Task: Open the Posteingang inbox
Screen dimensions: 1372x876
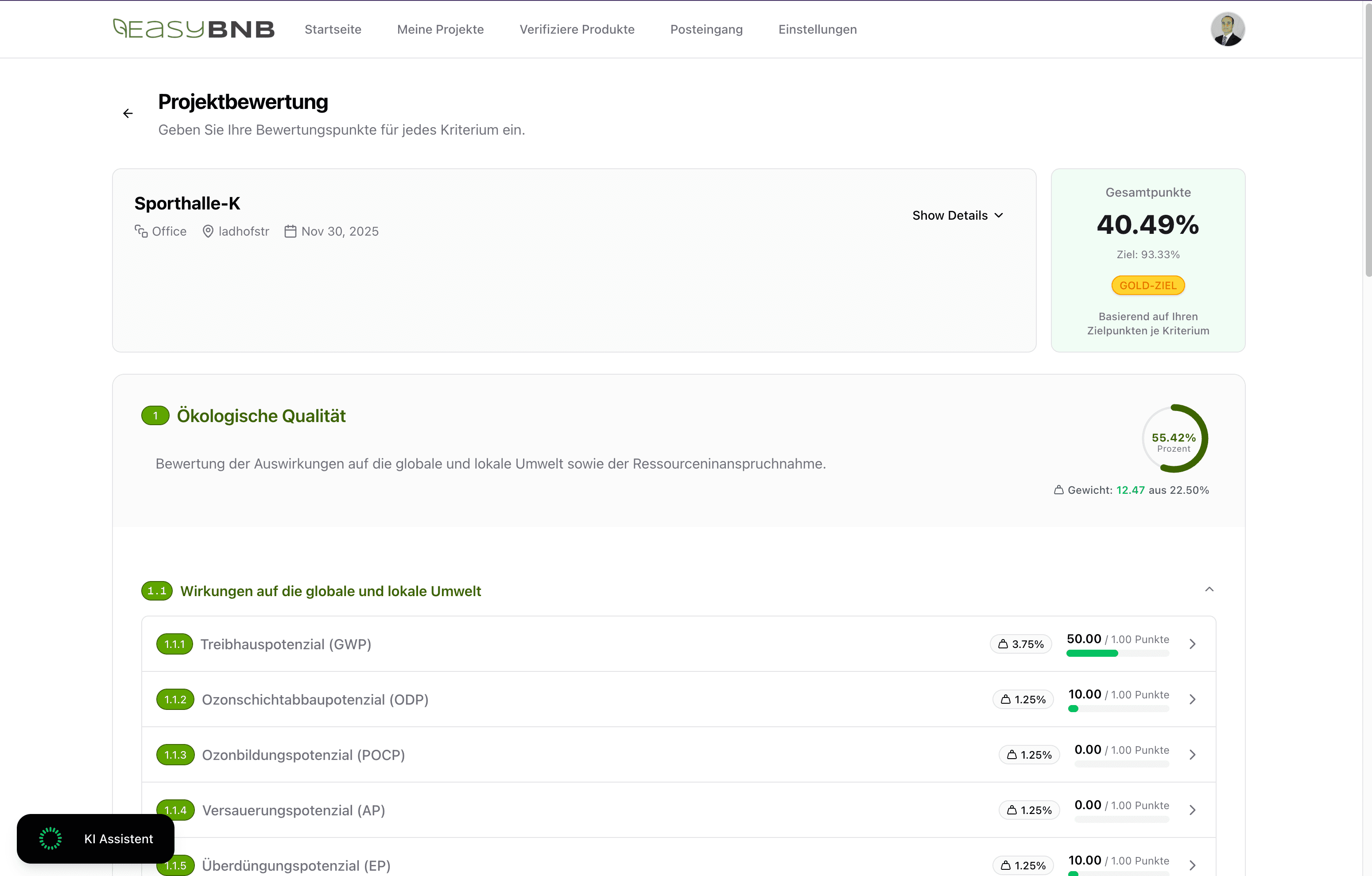Action: click(x=706, y=29)
